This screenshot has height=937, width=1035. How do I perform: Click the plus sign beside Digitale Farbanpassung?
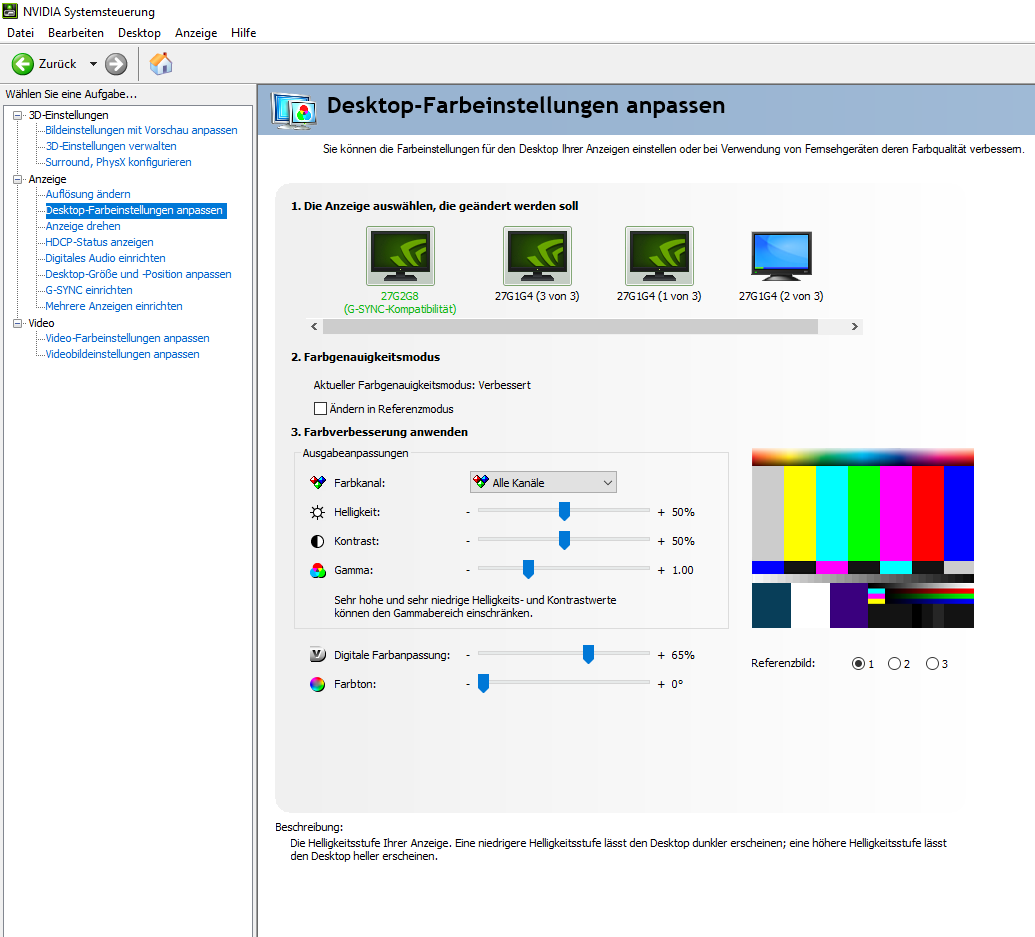coord(661,655)
